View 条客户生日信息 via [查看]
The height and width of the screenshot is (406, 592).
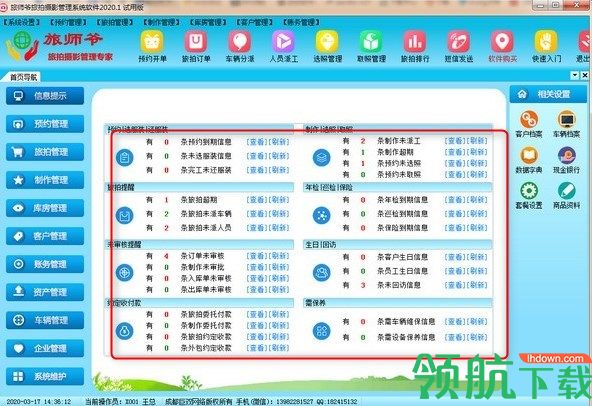[x=455, y=257]
